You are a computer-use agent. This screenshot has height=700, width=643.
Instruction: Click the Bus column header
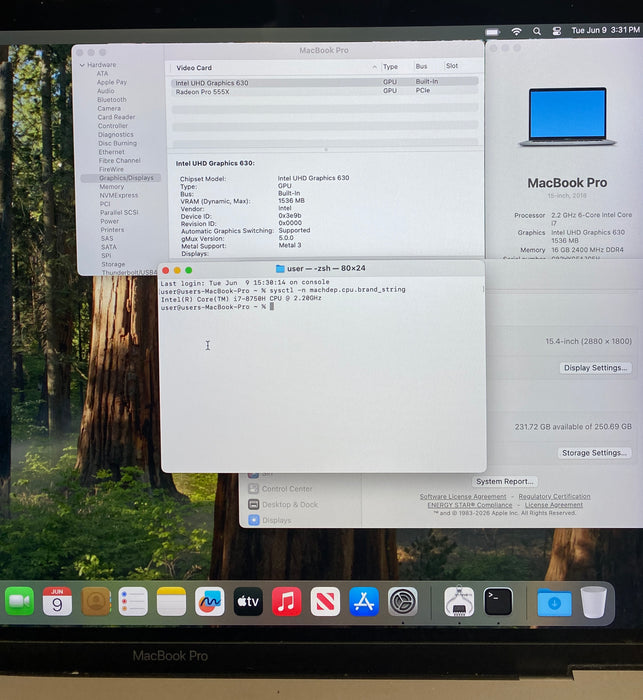tap(421, 66)
